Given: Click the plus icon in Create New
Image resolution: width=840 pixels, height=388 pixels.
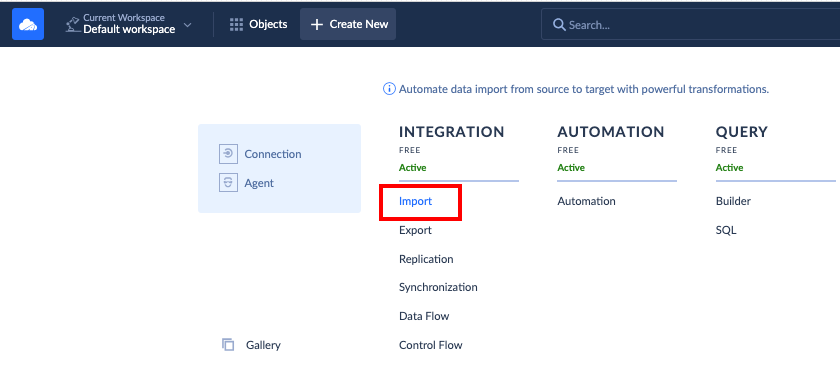Looking at the screenshot, I should point(317,25).
